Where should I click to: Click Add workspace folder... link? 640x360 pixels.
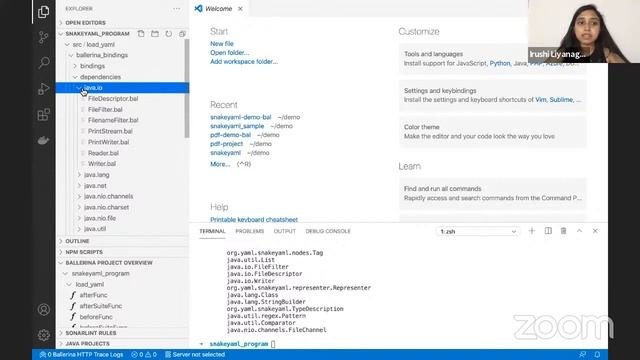[x=244, y=62]
